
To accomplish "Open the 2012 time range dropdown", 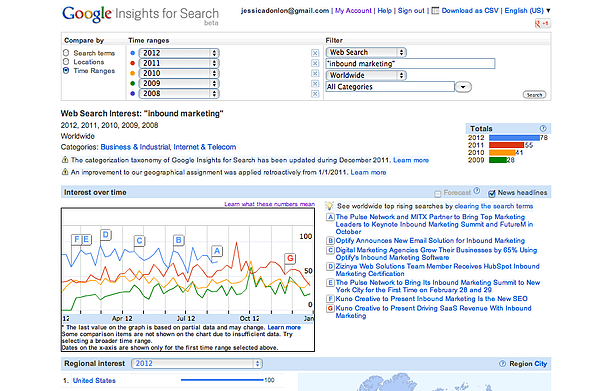I will click(x=179, y=53).
